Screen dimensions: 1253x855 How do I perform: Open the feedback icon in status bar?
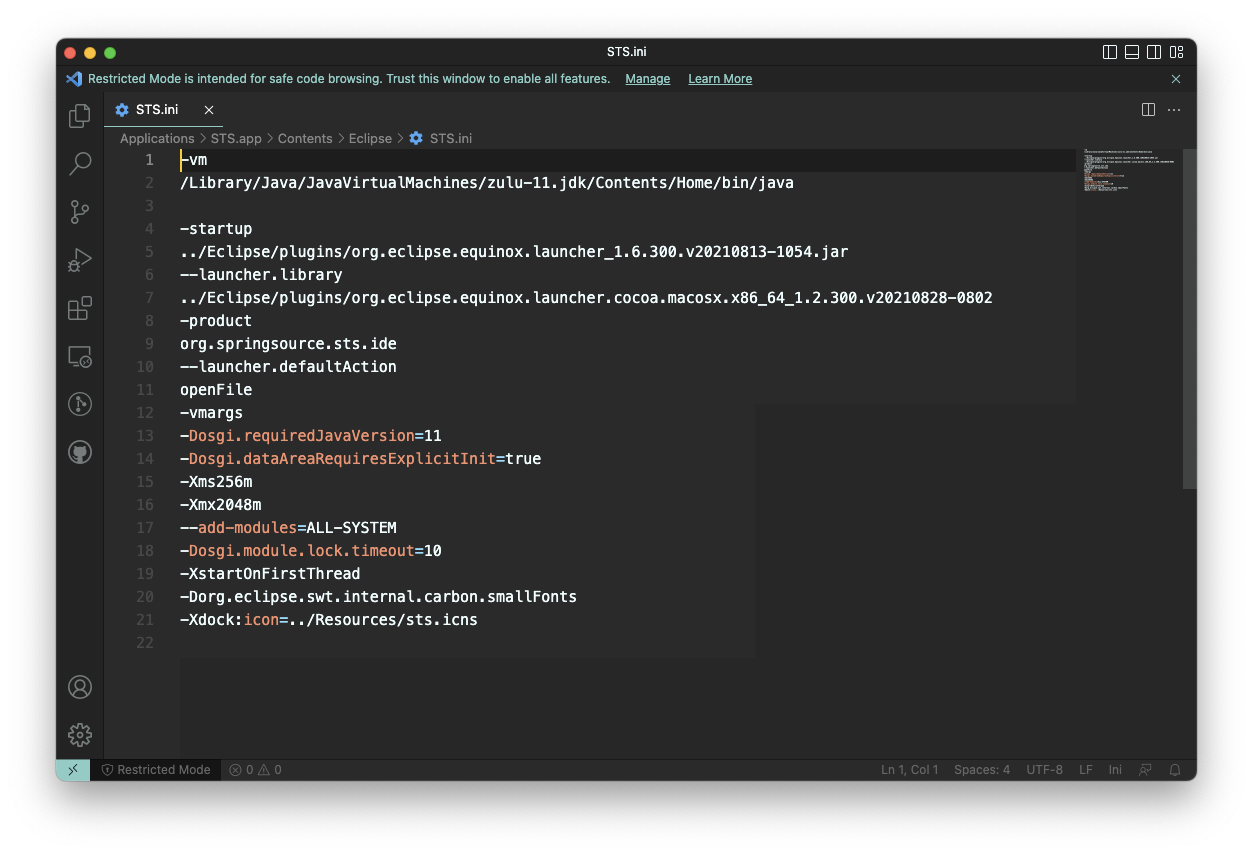1146,770
